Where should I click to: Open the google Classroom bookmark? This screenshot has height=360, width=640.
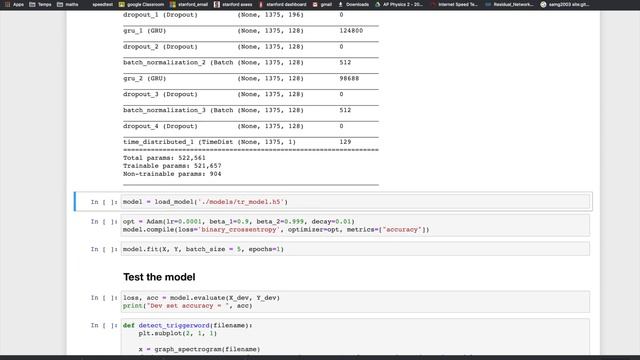[x=141, y=4]
